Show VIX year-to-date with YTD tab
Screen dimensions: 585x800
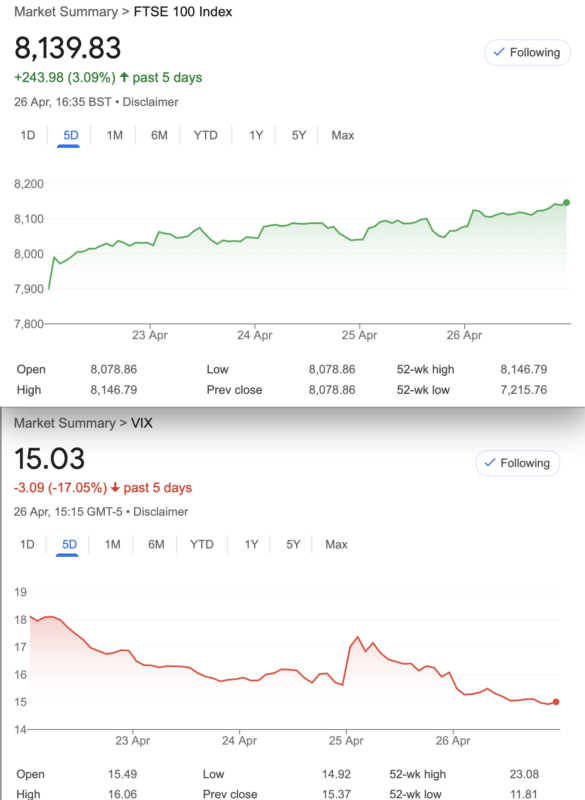[x=201, y=544]
